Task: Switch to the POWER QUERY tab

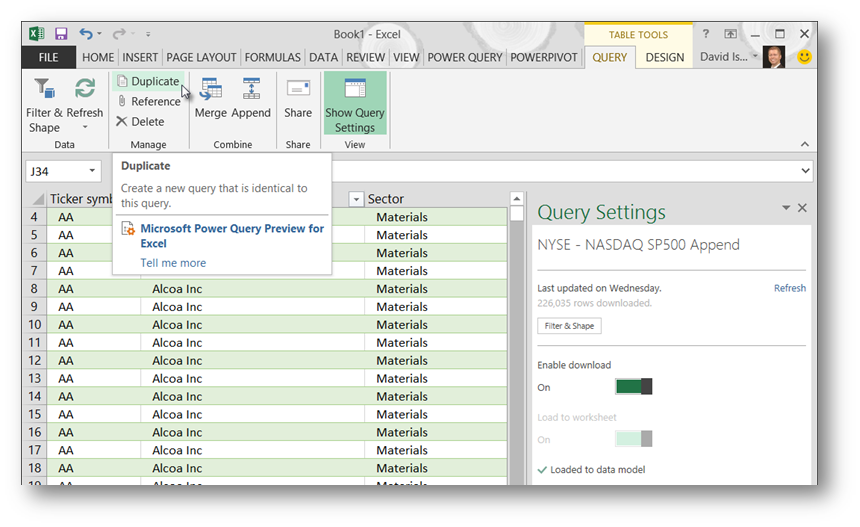Action: pyautogui.click(x=465, y=57)
